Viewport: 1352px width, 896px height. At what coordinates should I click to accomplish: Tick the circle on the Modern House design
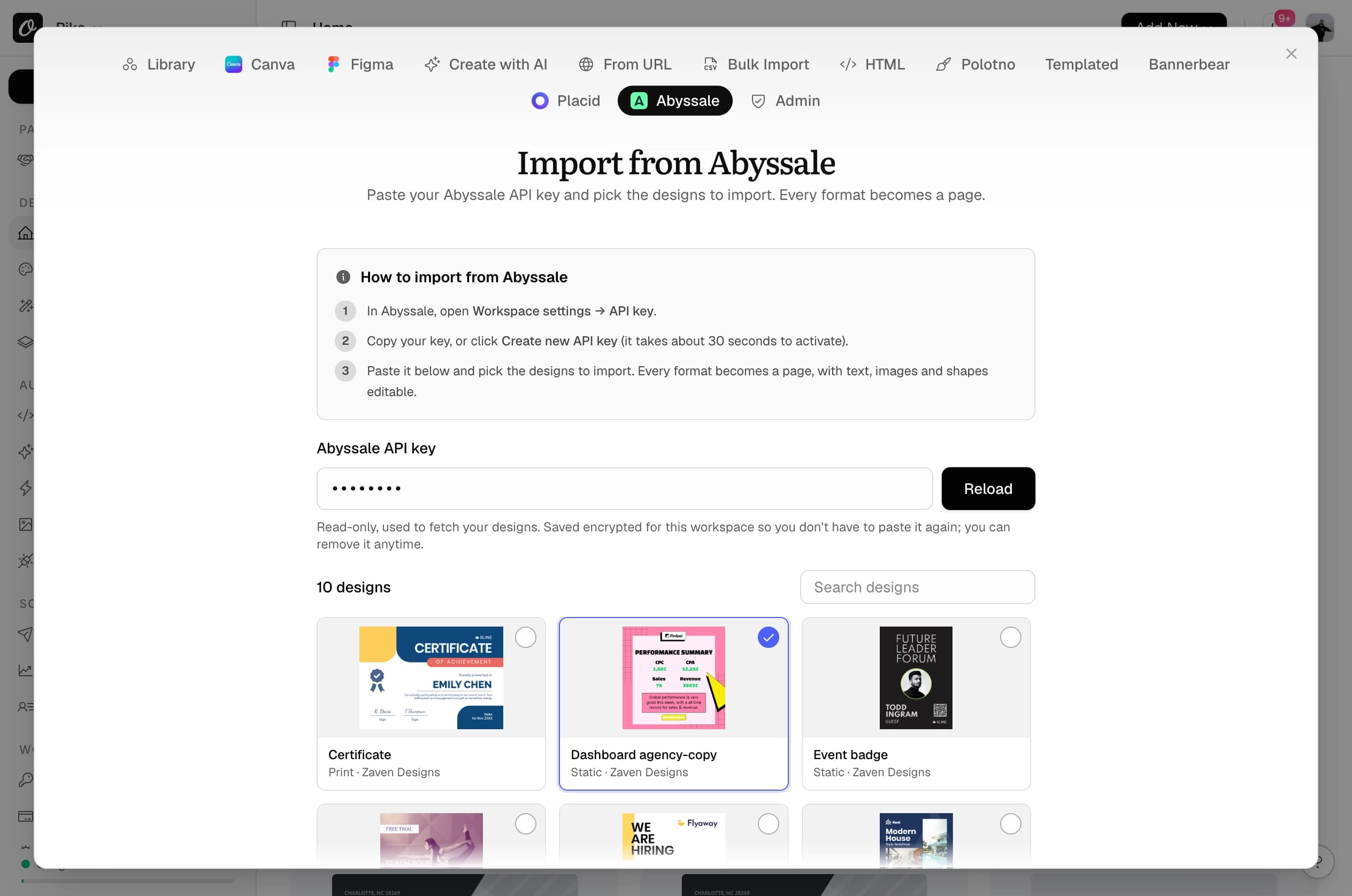[x=1010, y=824]
